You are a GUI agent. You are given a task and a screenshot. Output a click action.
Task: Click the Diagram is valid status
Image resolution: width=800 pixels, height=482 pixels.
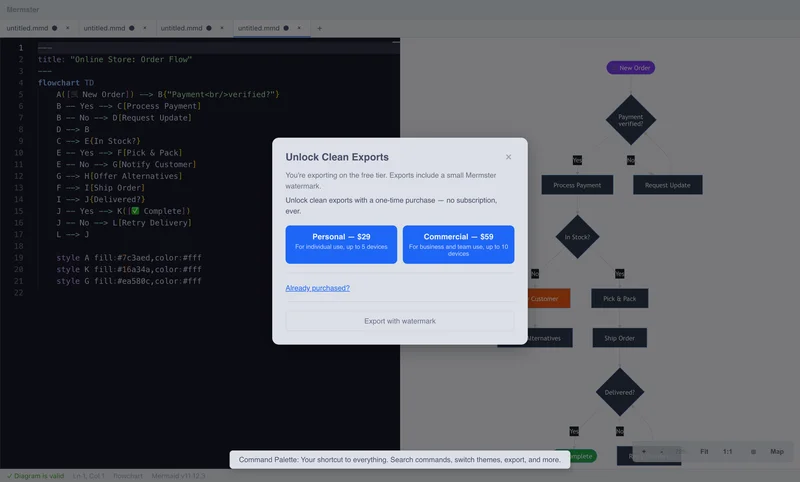pyautogui.click(x=35, y=476)
